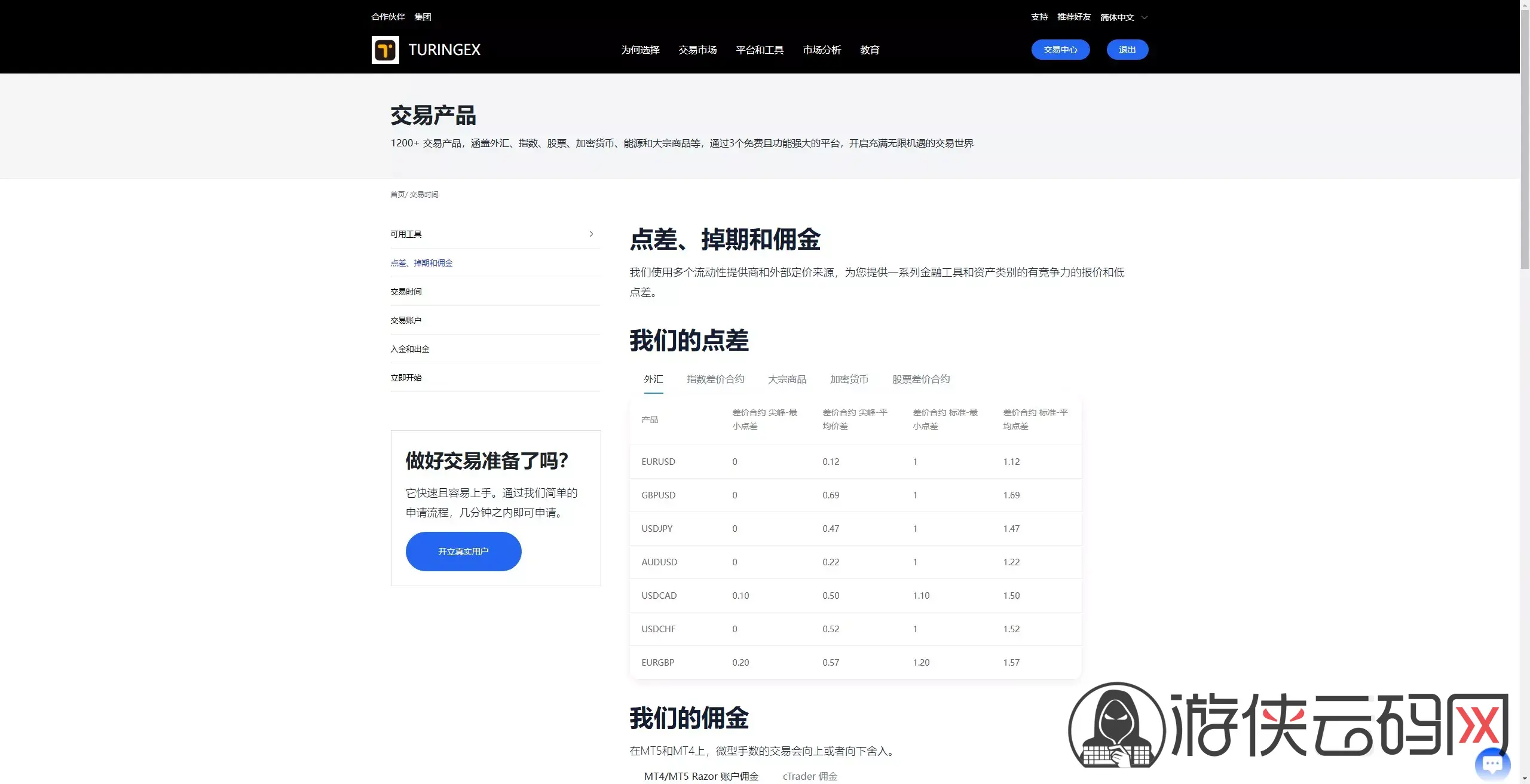1530x784 pixels.
Task: Open the live chat bubble icon
Action: pyautogui.click(x=1492, y=764)
